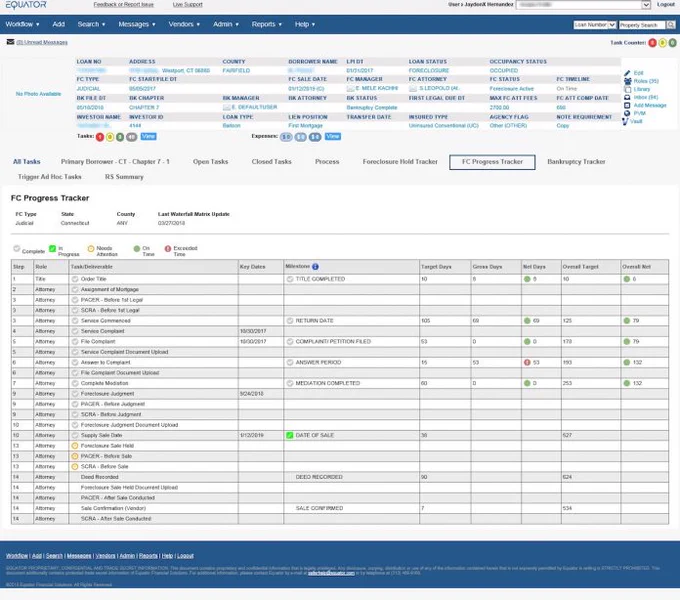This screenshot has height=600, width=680.
Task: Click the COMPLAINT/ PETITION FILED milestone
Action: 333,342
